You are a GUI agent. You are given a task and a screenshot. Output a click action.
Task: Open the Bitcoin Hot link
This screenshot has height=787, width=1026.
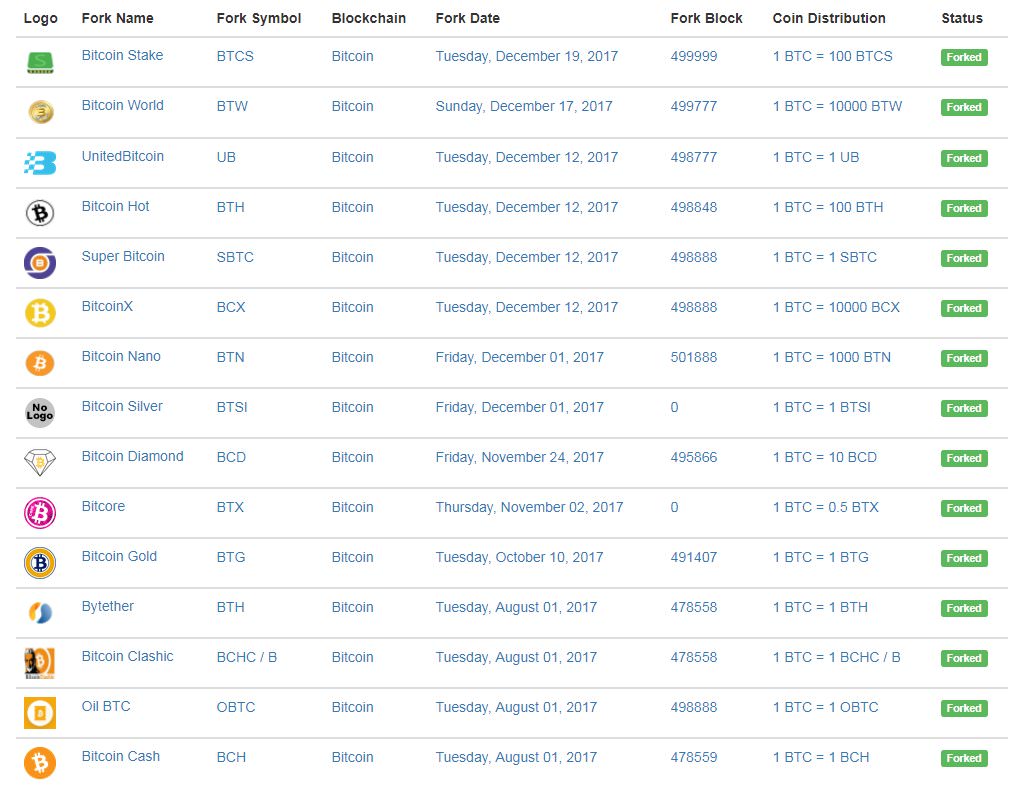click(115, 207)
